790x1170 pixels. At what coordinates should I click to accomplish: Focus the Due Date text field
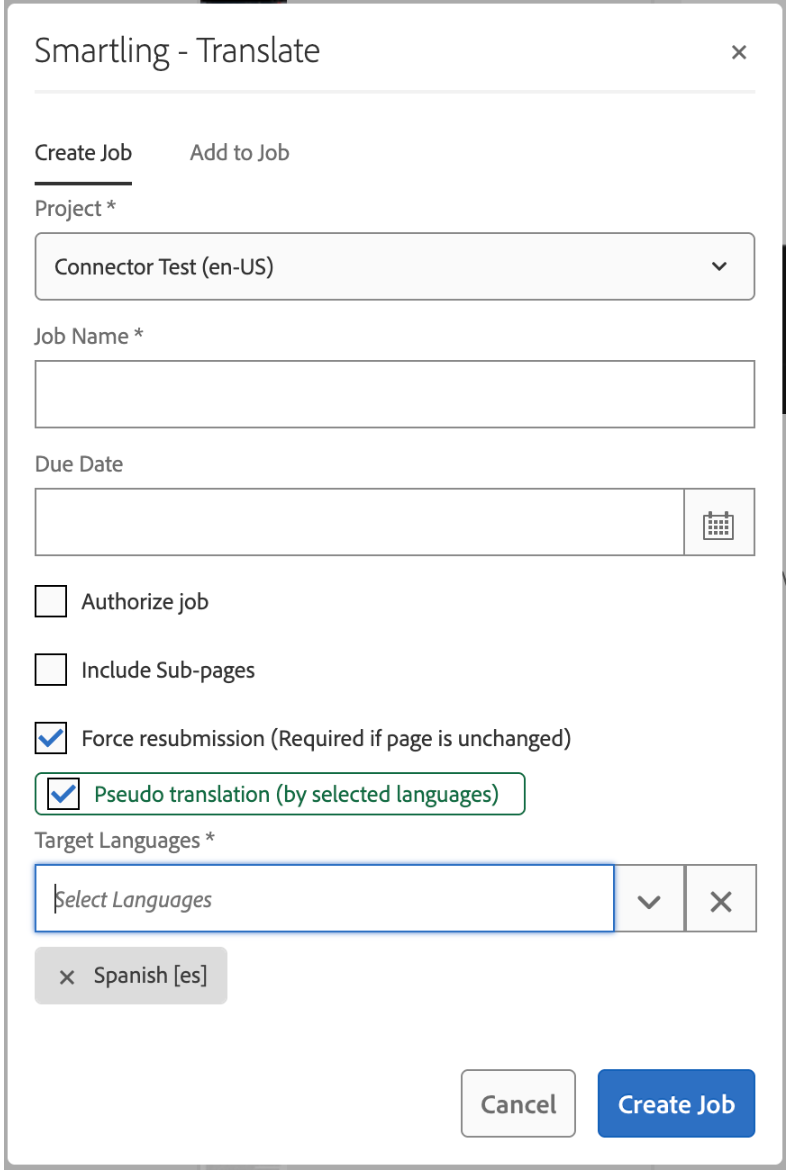click(360, 522)
